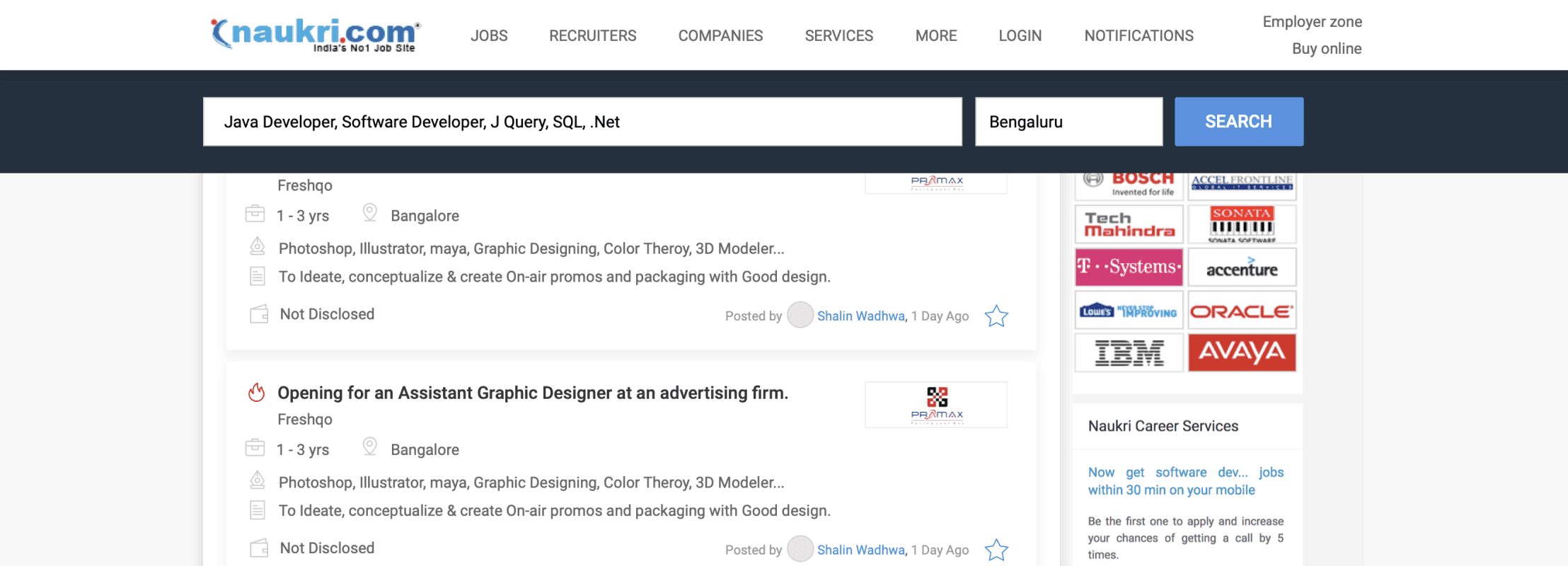Click recruiter avatar in Assistant Graphic Designer card
Image resolution: width=1568 pixels, height=566 pixels.
(x=800, y=549)
